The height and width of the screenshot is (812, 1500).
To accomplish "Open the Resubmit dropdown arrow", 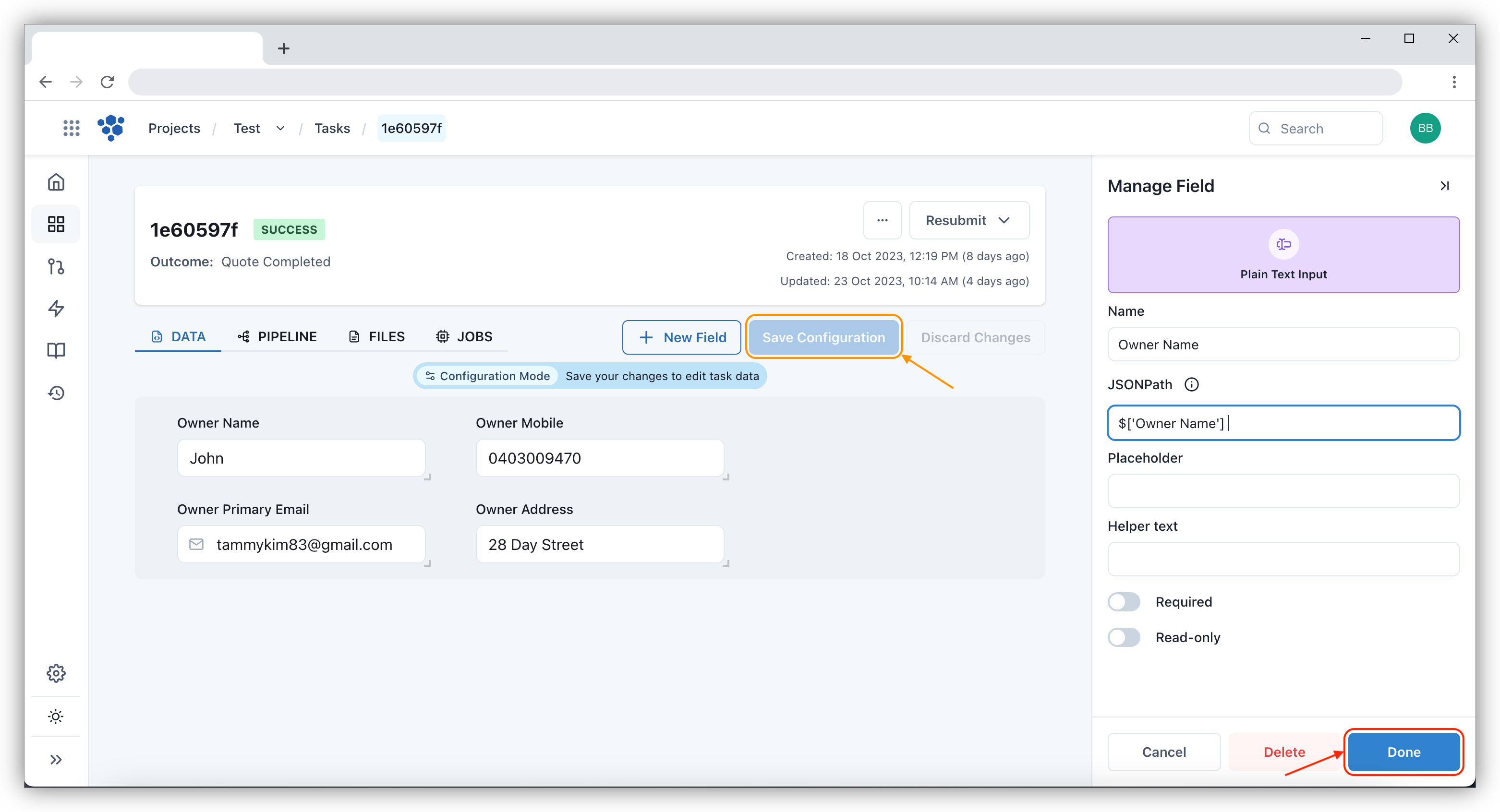I will (1005, 220).
